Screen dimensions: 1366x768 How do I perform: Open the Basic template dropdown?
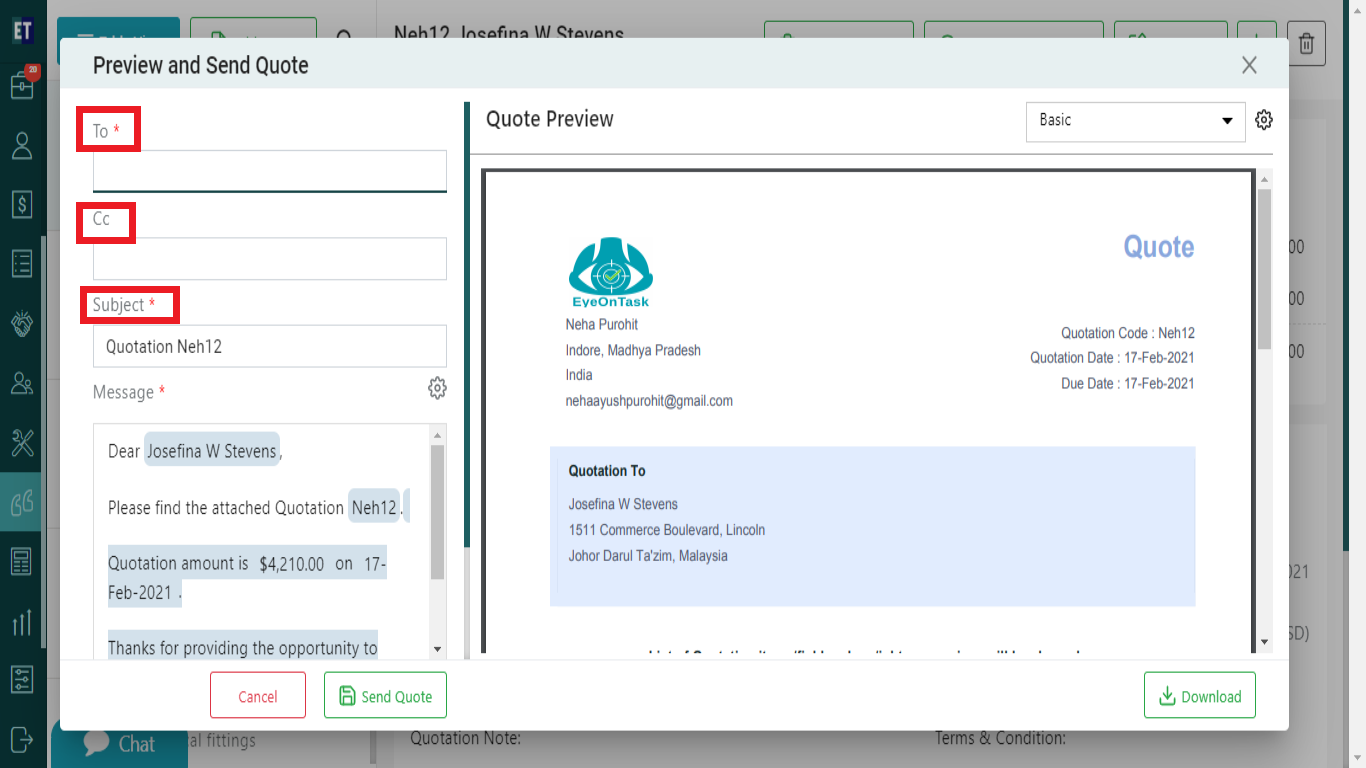[x=1136, y=121]
